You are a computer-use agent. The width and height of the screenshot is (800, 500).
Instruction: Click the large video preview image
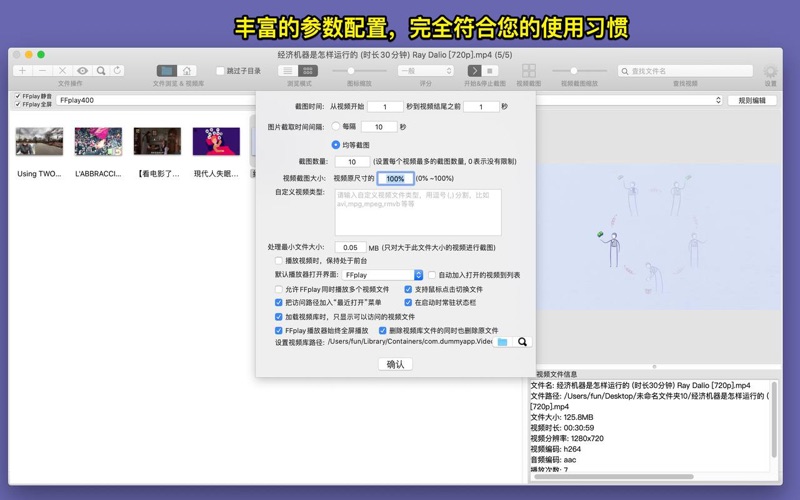point(659,237)
